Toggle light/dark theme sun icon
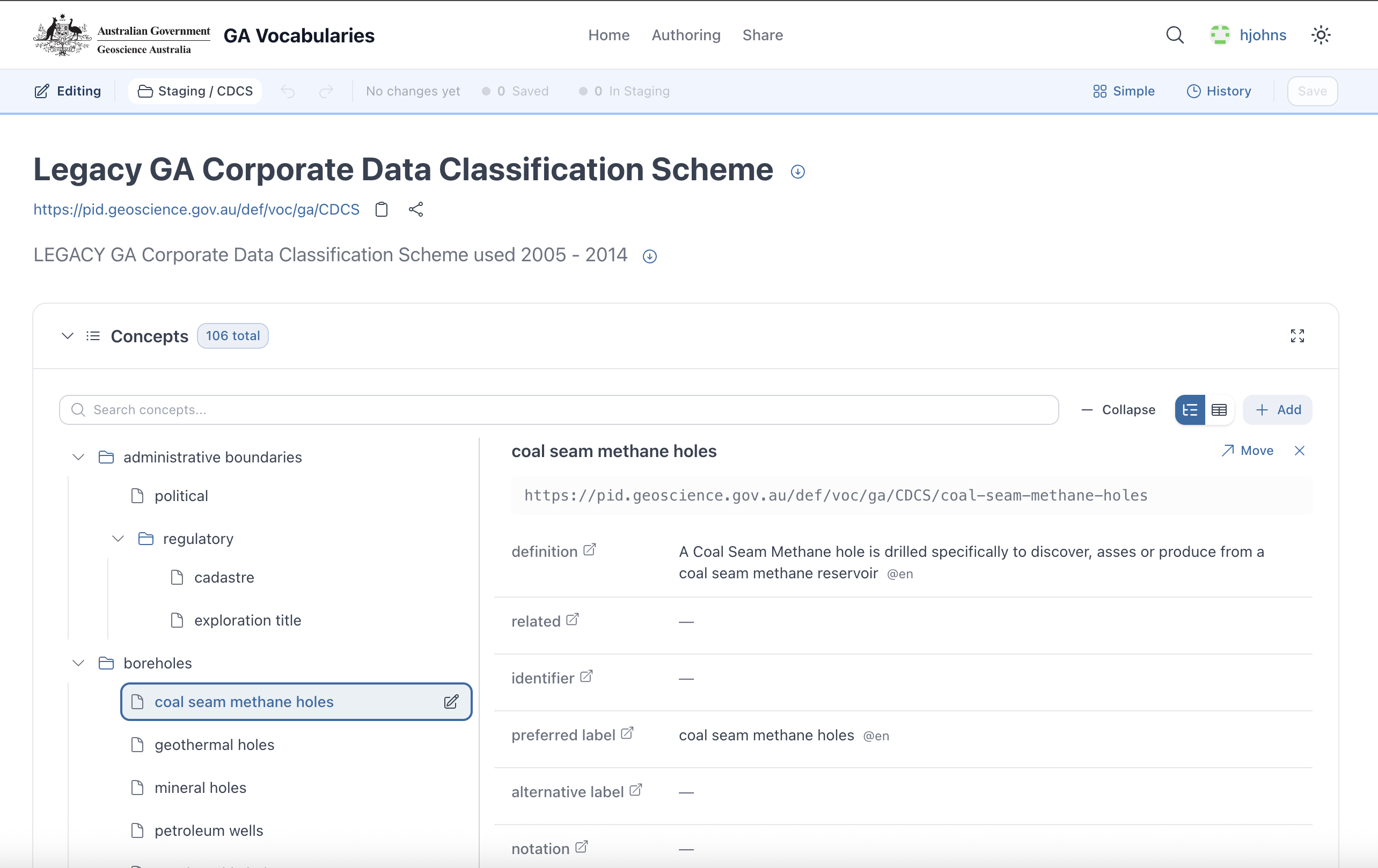The image size is (1378, 868). [1320, 35]
